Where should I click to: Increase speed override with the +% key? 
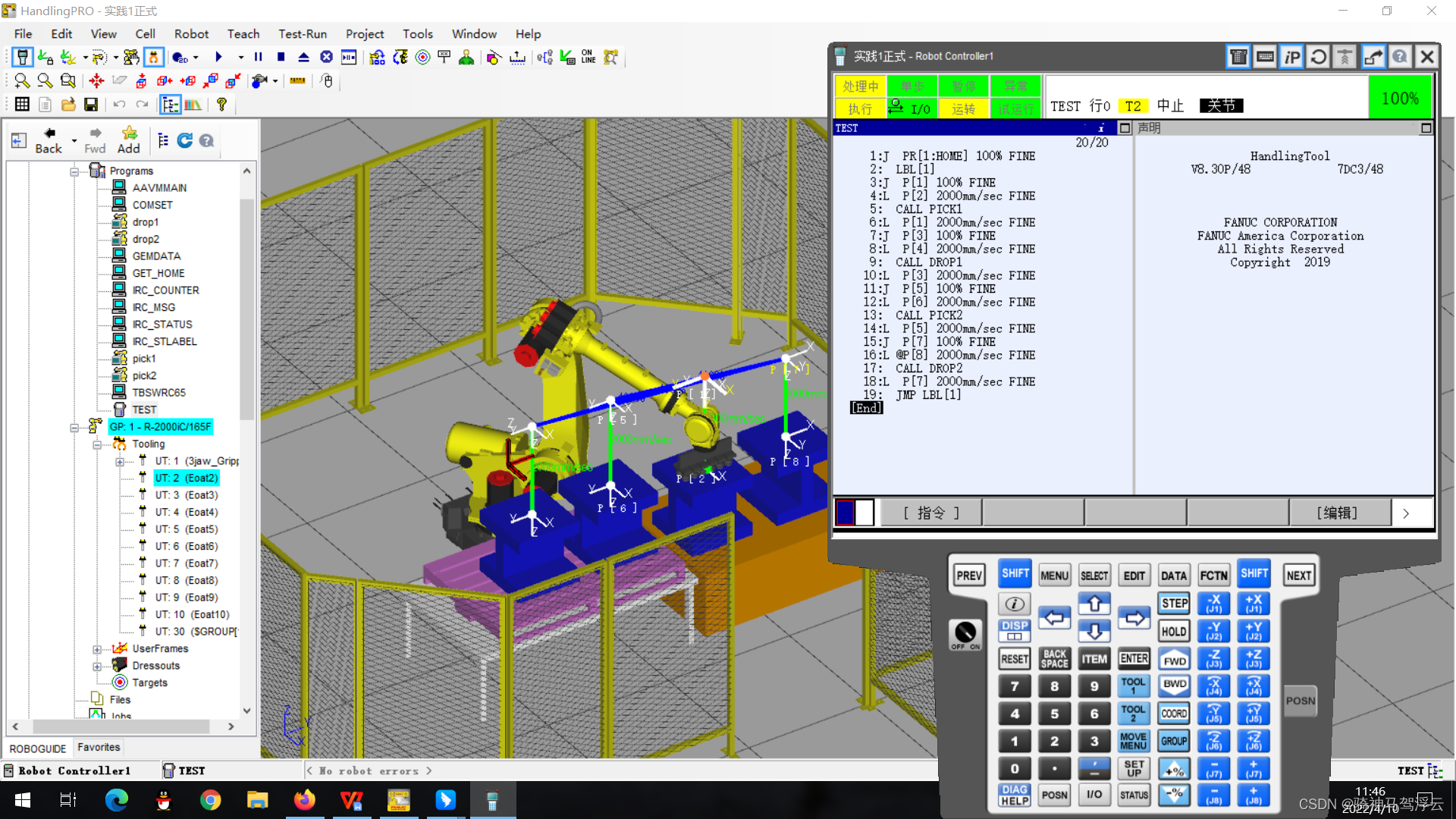pos(1174,769)
